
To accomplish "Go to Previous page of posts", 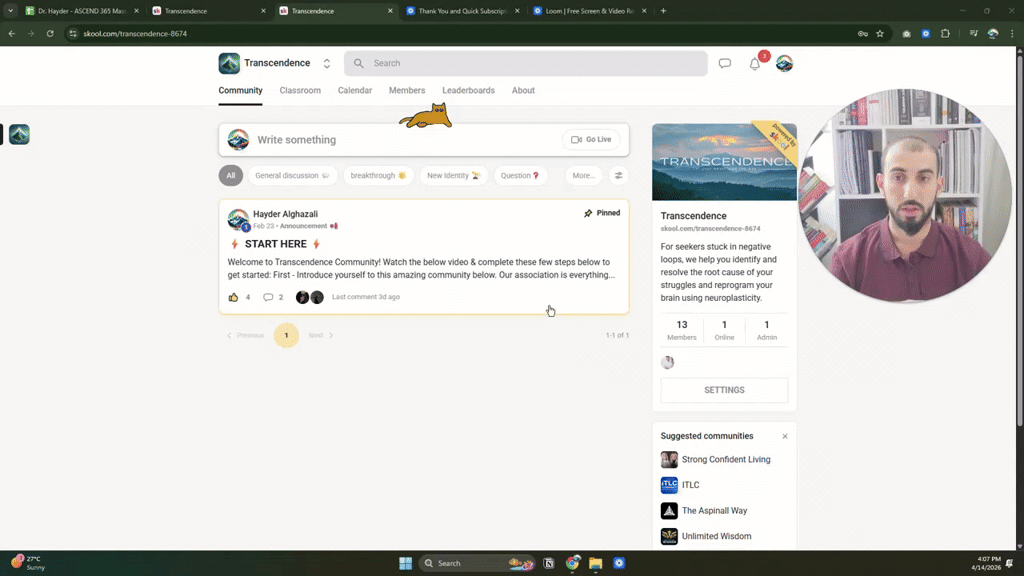I will click(x=246, y=335).
